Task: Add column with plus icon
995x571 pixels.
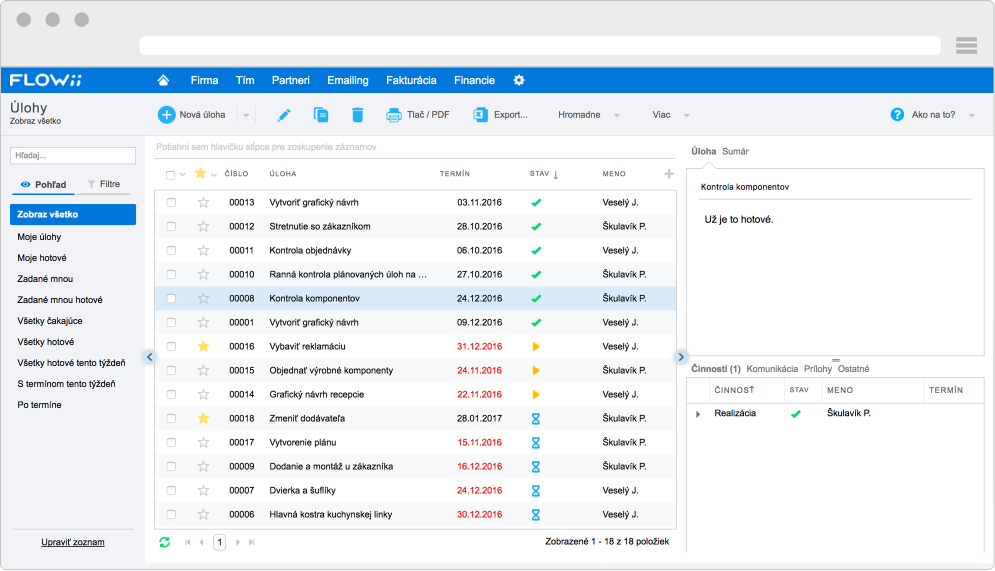Action: click(669, 174)
